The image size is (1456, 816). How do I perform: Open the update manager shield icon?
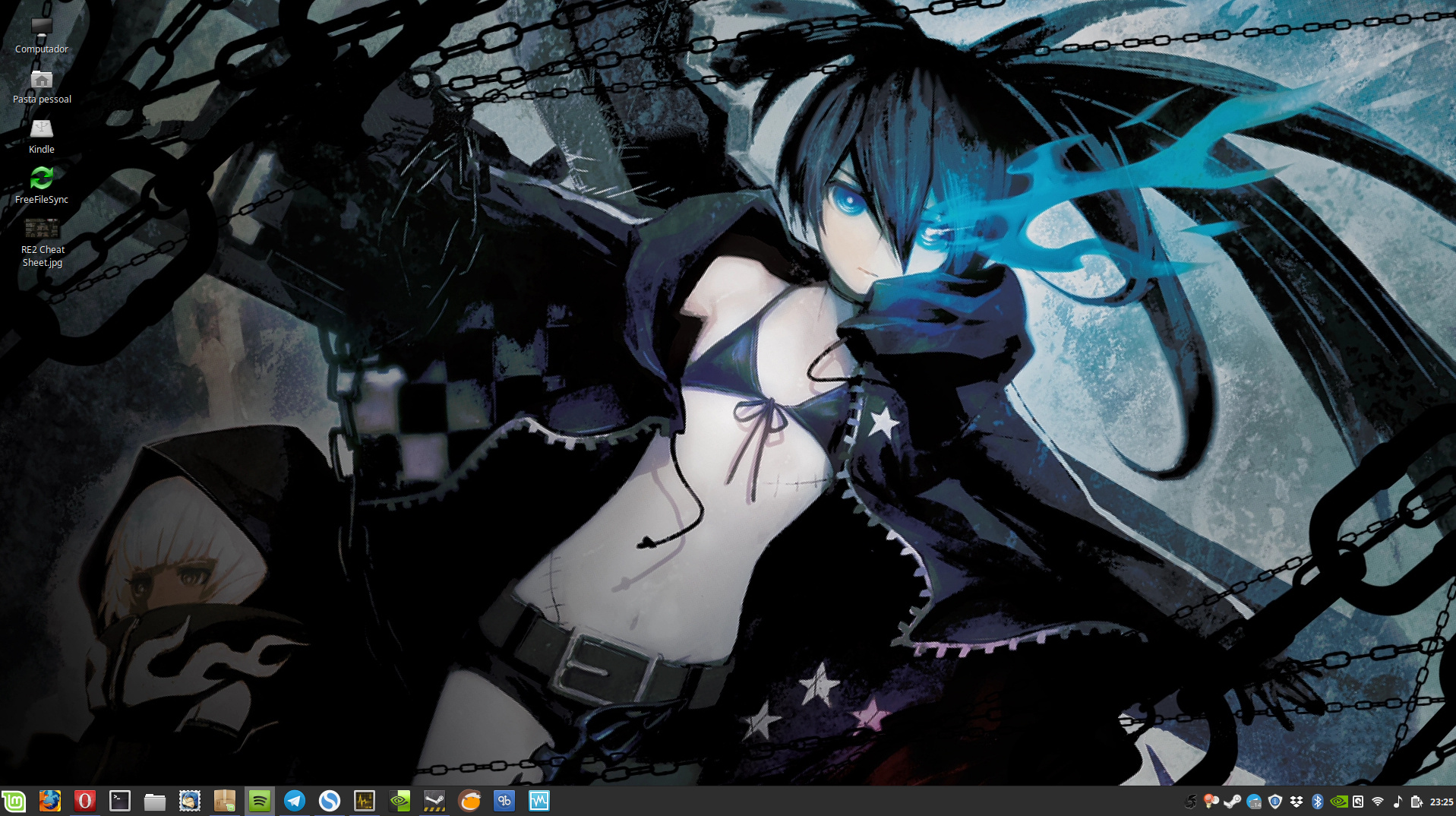[1275, 802]
